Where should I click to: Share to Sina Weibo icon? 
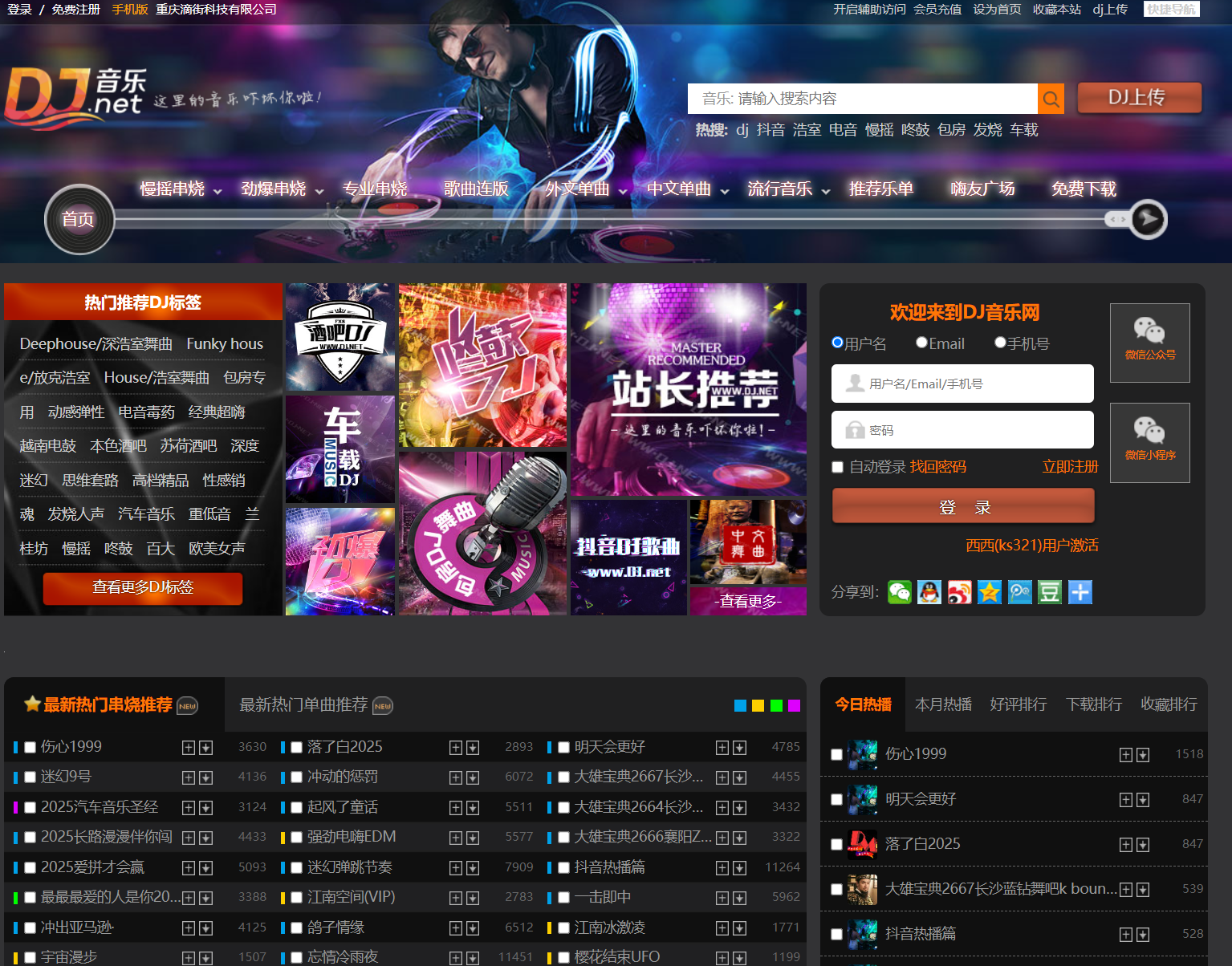tap(960, 592)
